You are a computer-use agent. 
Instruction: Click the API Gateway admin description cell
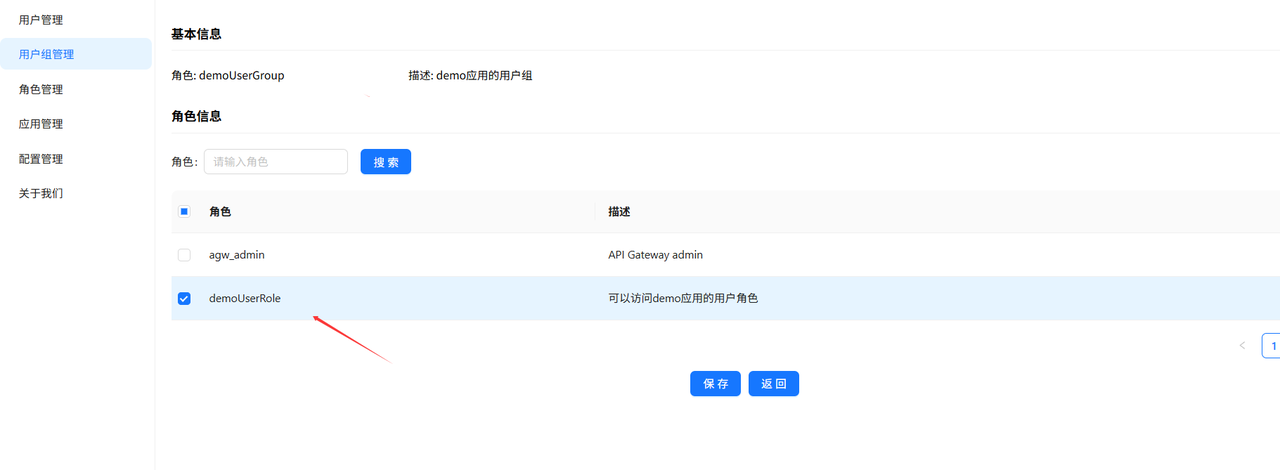(655, 255)
